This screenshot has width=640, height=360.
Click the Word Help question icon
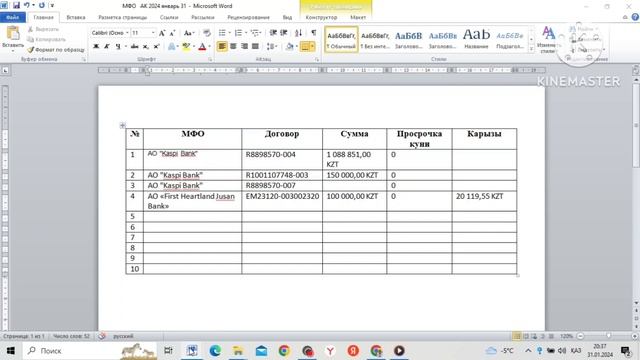click(635, 17)
